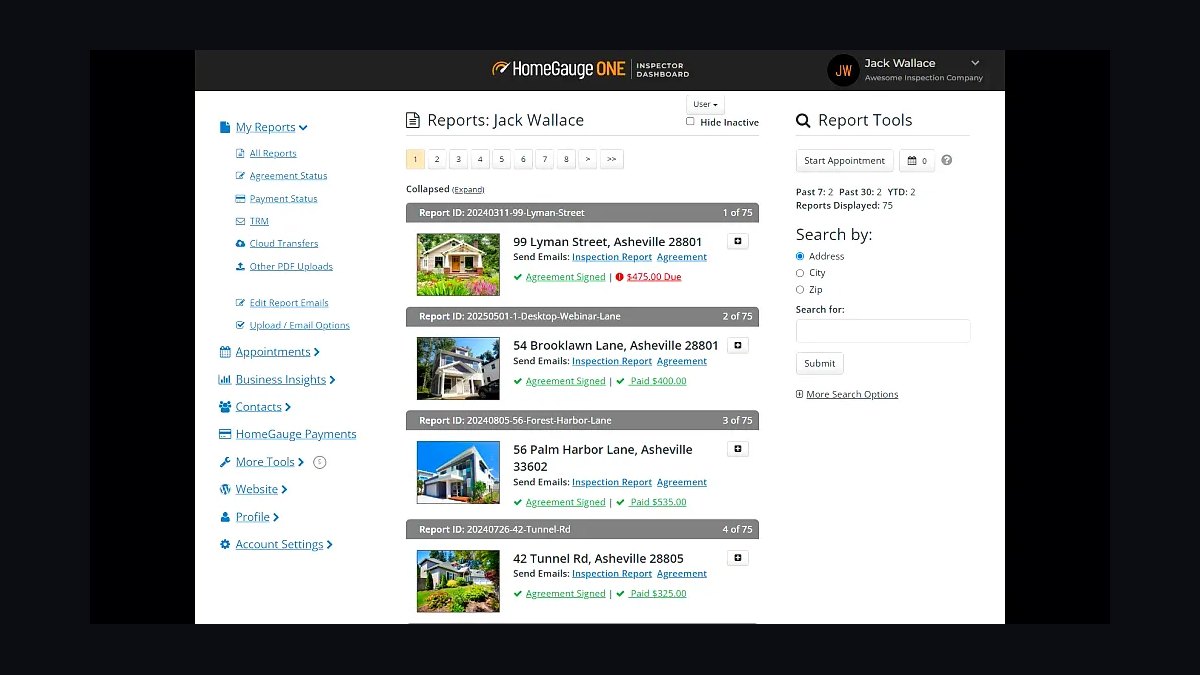Screen dimensions: 1200x675
Task: Go to page 8 of reports
Action: pos(566,159)
